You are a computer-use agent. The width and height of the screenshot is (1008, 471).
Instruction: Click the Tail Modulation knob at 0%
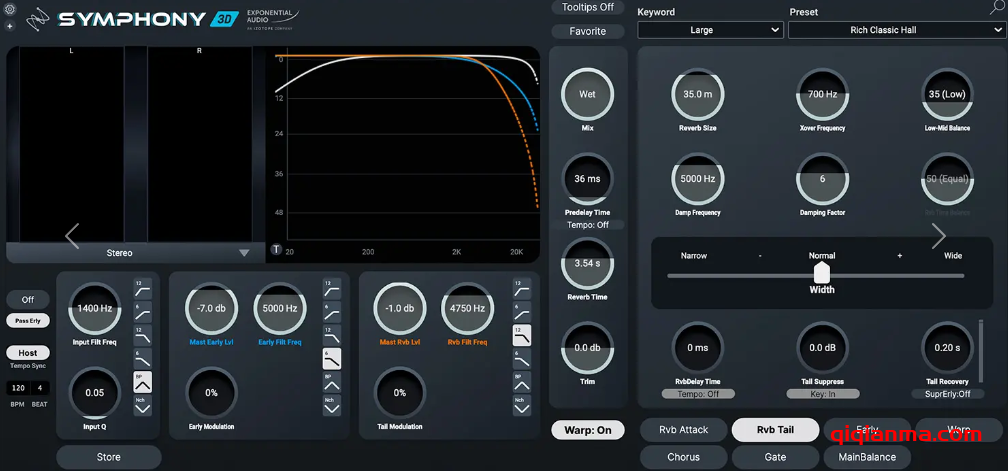click(400, 393)
